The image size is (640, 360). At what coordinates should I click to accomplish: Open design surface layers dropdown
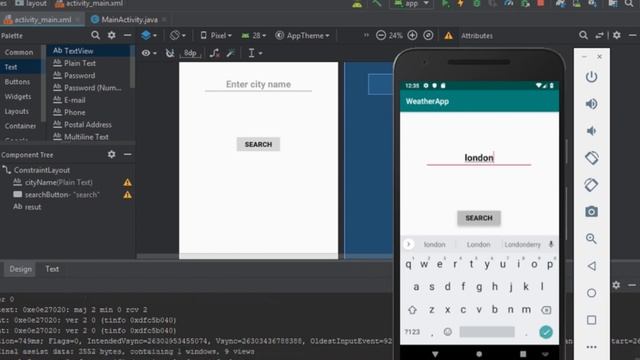click(x=149, y=36)
